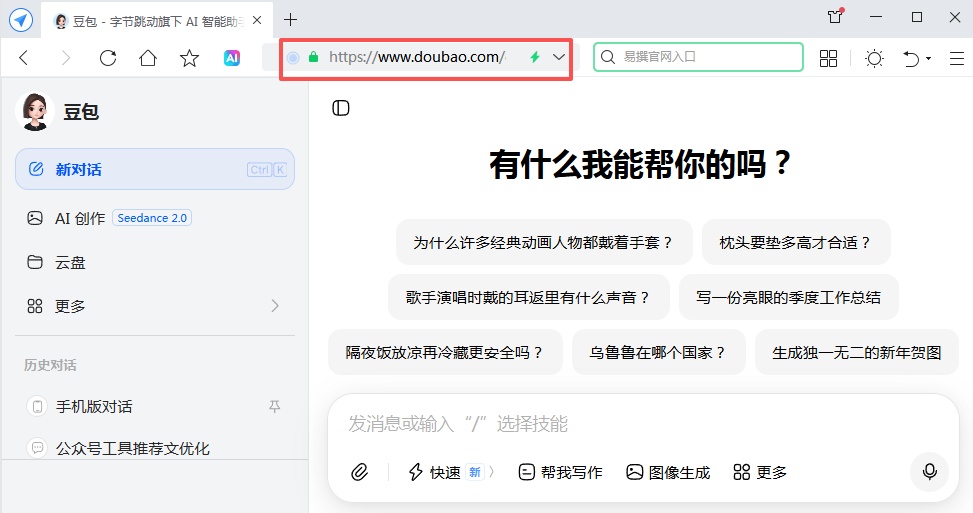Open the apps grid toolbar icon
The image size is (973, 513).
click(828, 58)
